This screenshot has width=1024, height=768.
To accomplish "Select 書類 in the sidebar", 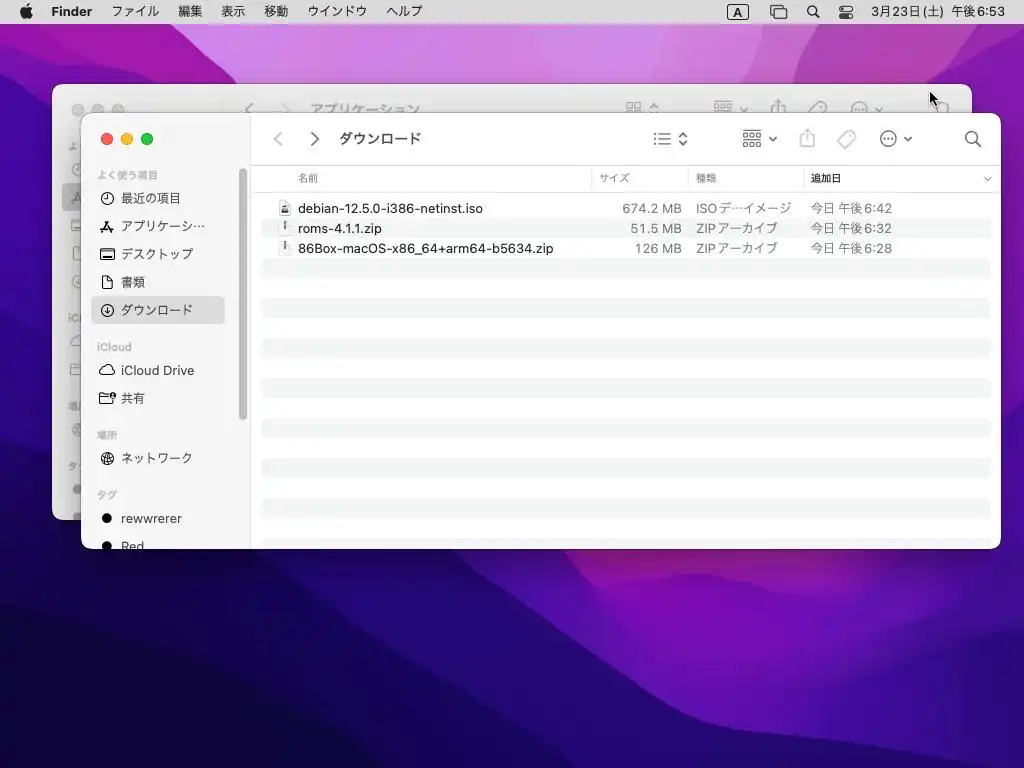I will (158, 282).
